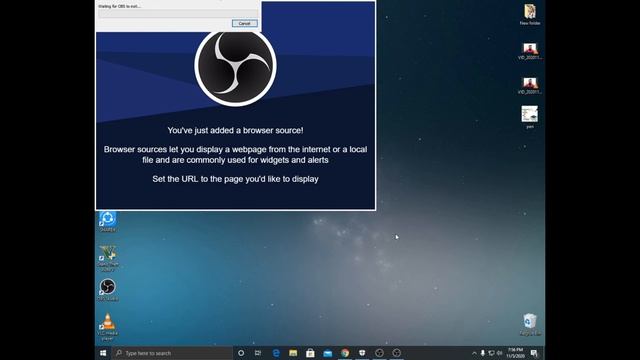Show hidden system tray icons
640x360 pixels.
click(x=474, y=353)
